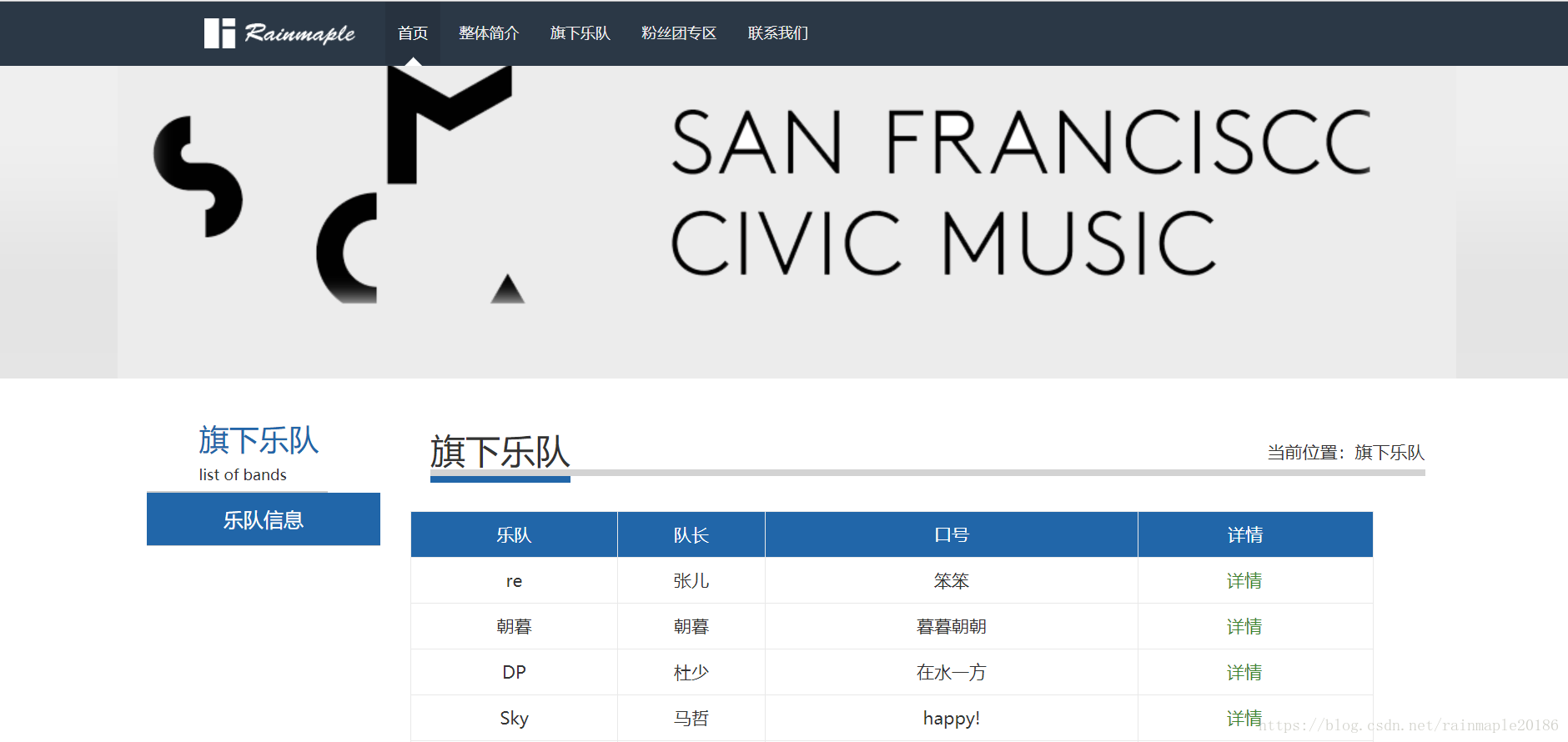Select 粉丝团专区 nav item
Viewport: 1568px width, 742px height.
(679, 33)
